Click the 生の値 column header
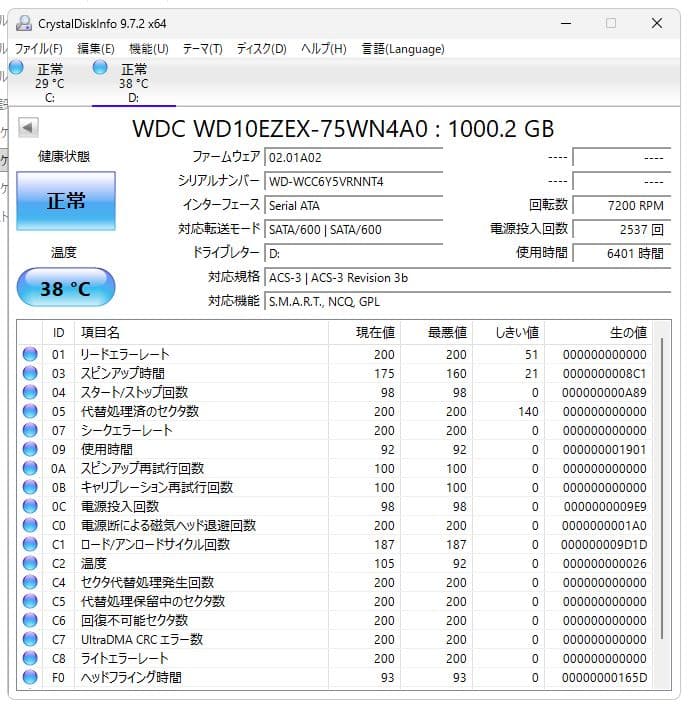 click(598, 333)
